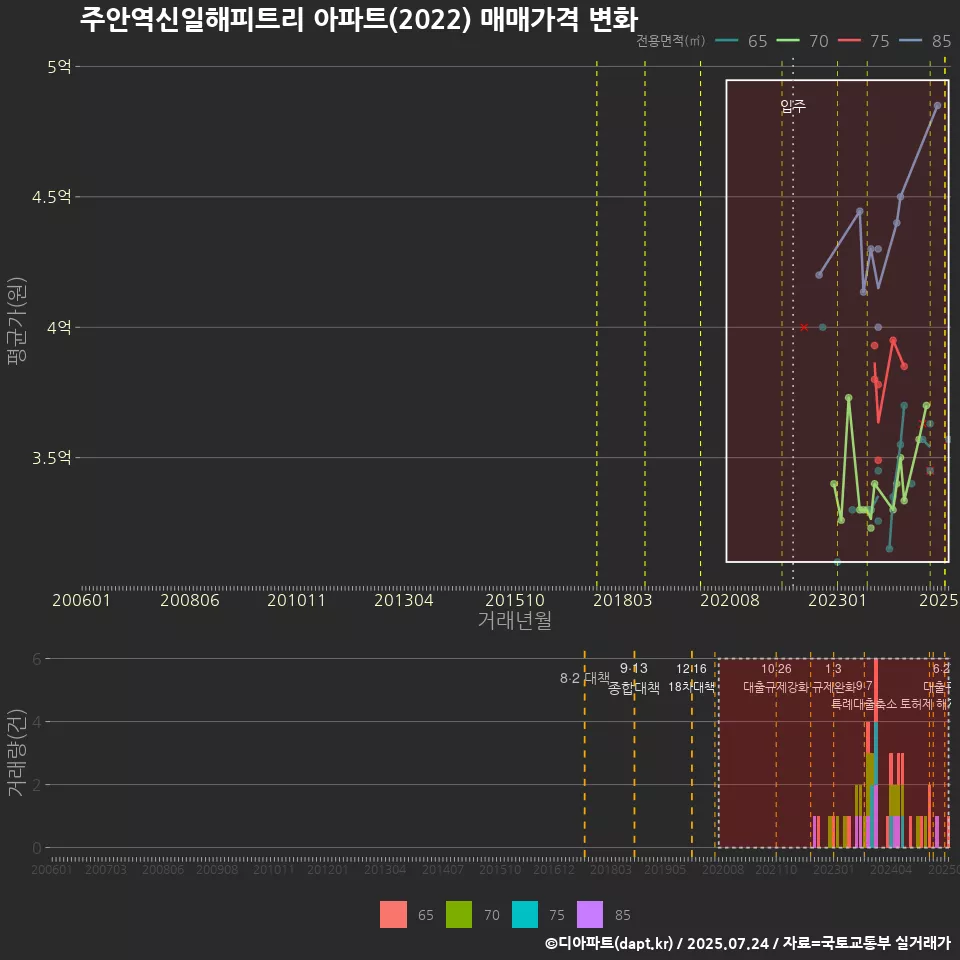Click the '특례대출축소' annotation text
The height and width of the screenshot is (960, 960).
864,704
